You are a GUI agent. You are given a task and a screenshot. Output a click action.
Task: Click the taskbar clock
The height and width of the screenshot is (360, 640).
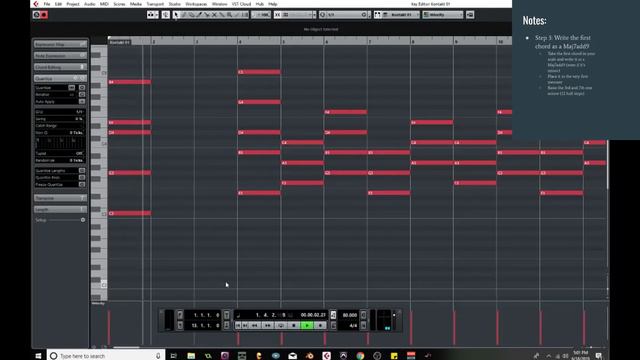[580, 355]
